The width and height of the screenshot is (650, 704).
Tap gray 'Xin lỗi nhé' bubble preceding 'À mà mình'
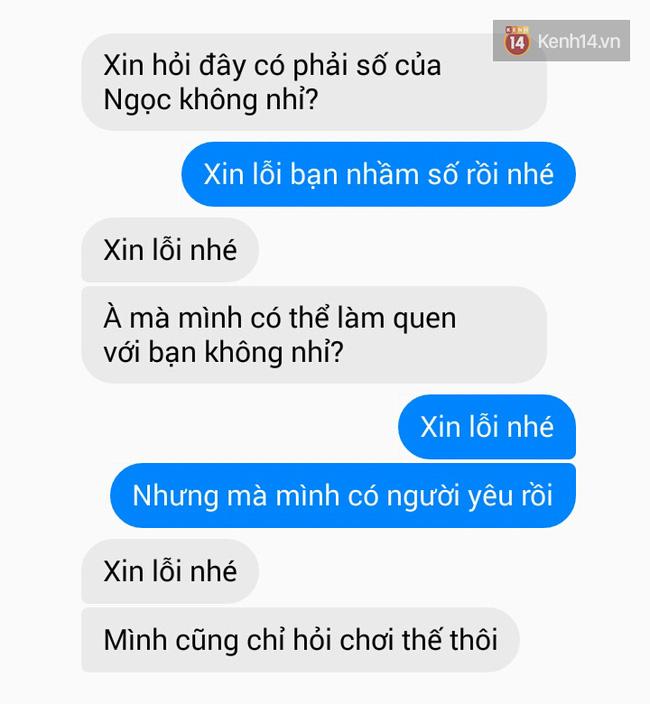tap(170, 250)
